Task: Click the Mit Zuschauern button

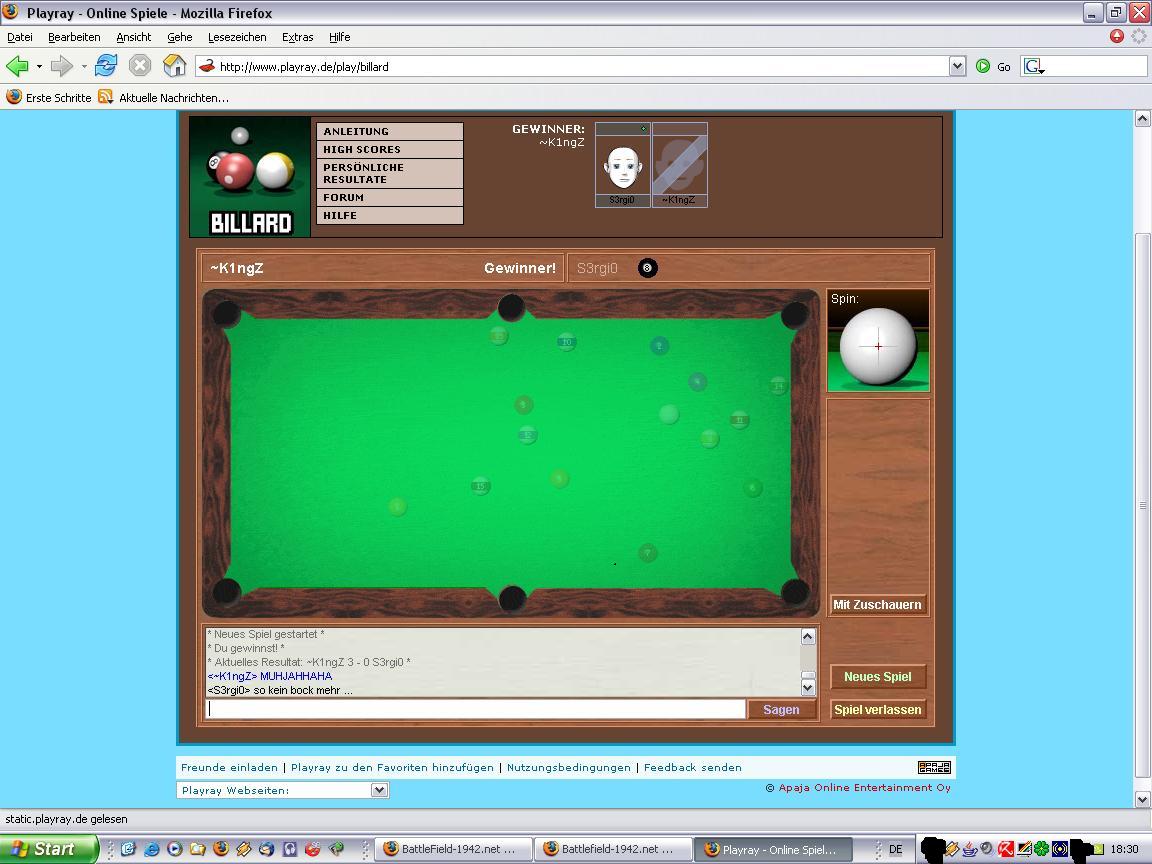Action: click(x=877, y=605)
